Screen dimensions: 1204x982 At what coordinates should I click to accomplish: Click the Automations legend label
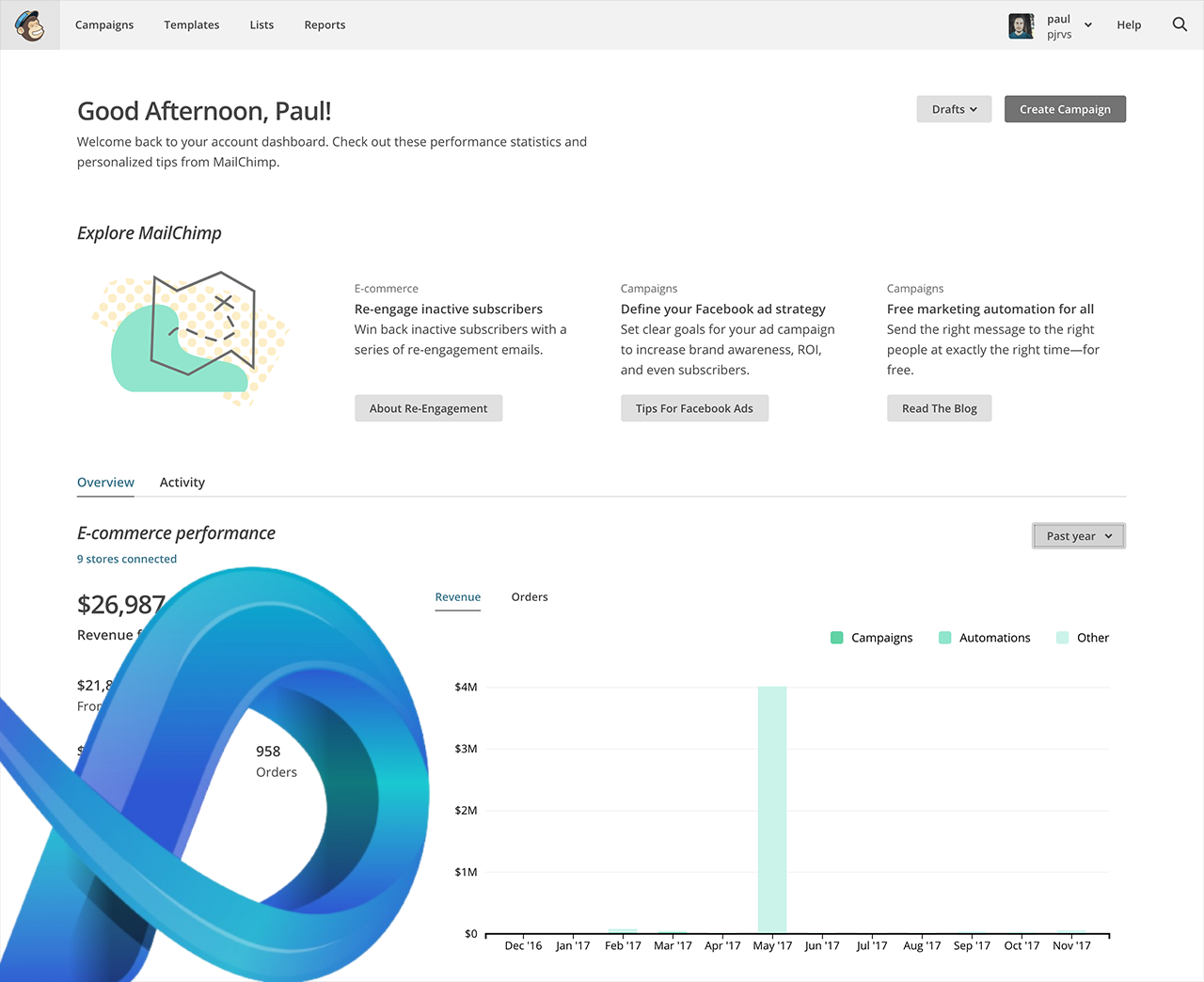(x=995, y=638)
